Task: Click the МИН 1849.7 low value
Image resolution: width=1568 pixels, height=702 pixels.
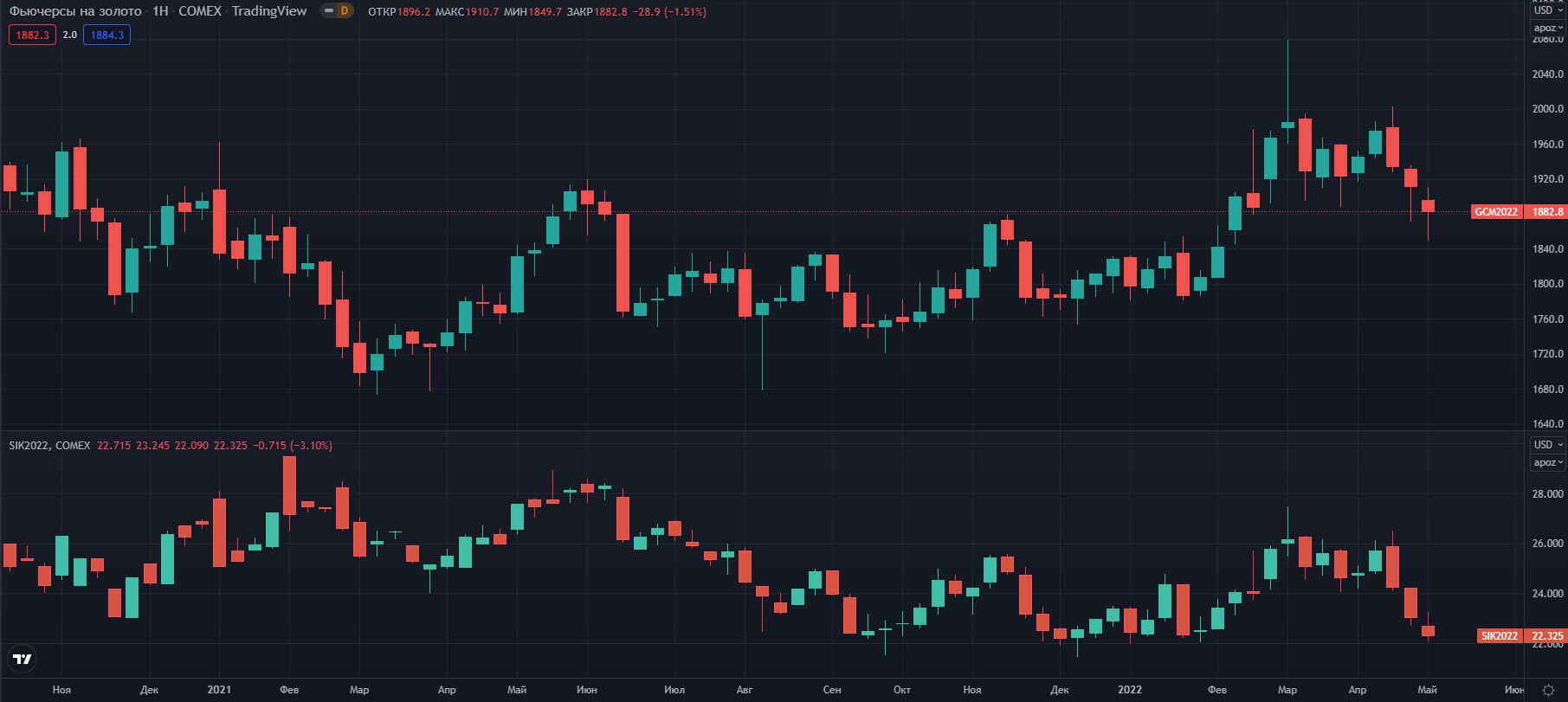Action: (x=532, y=12)
